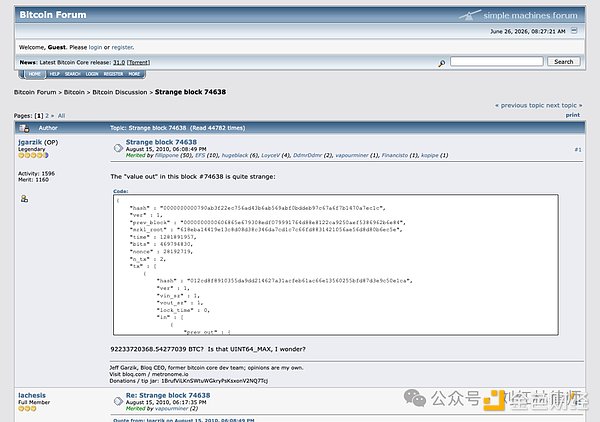Screen dimensions: 600x422
Task: Focus the forum search input field
Action: pyautogui.click(x=497, y=61)
